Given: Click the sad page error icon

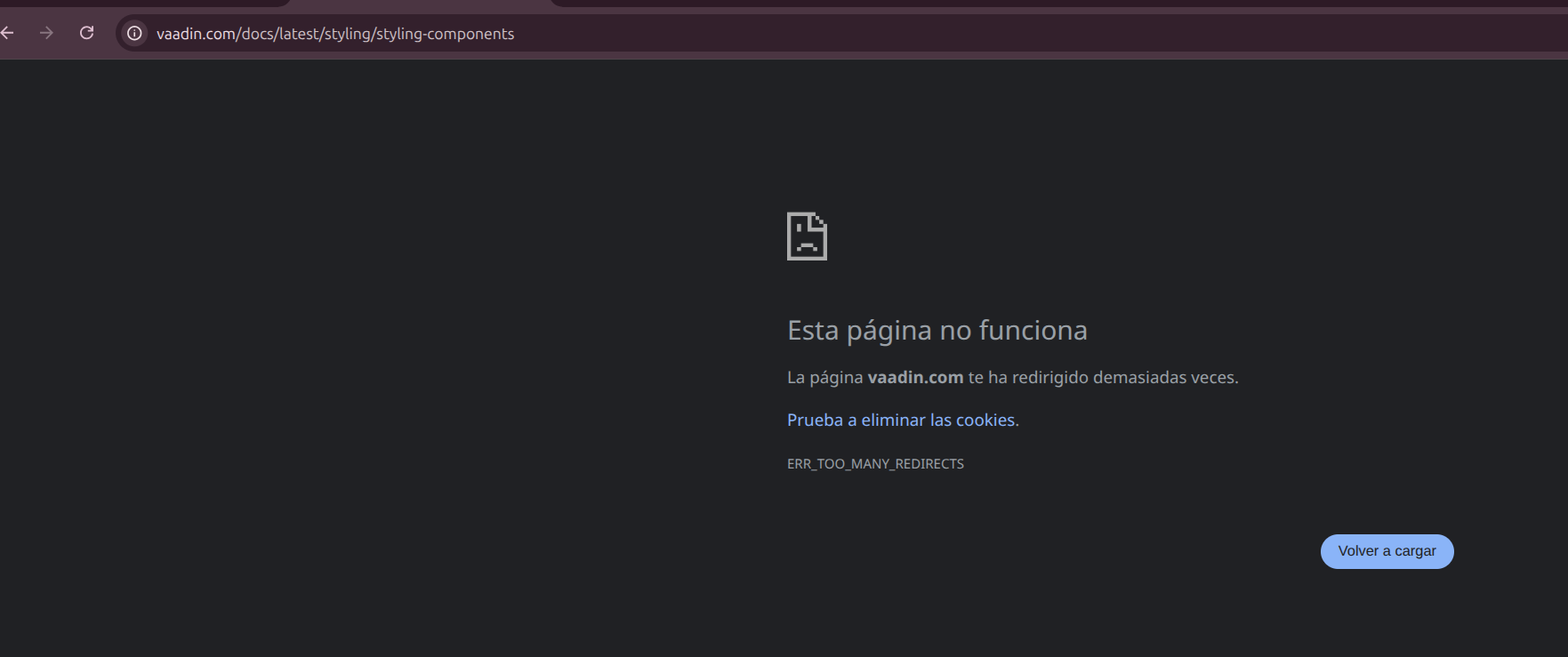Looking at the screenshot, I should tap(807, 236).
